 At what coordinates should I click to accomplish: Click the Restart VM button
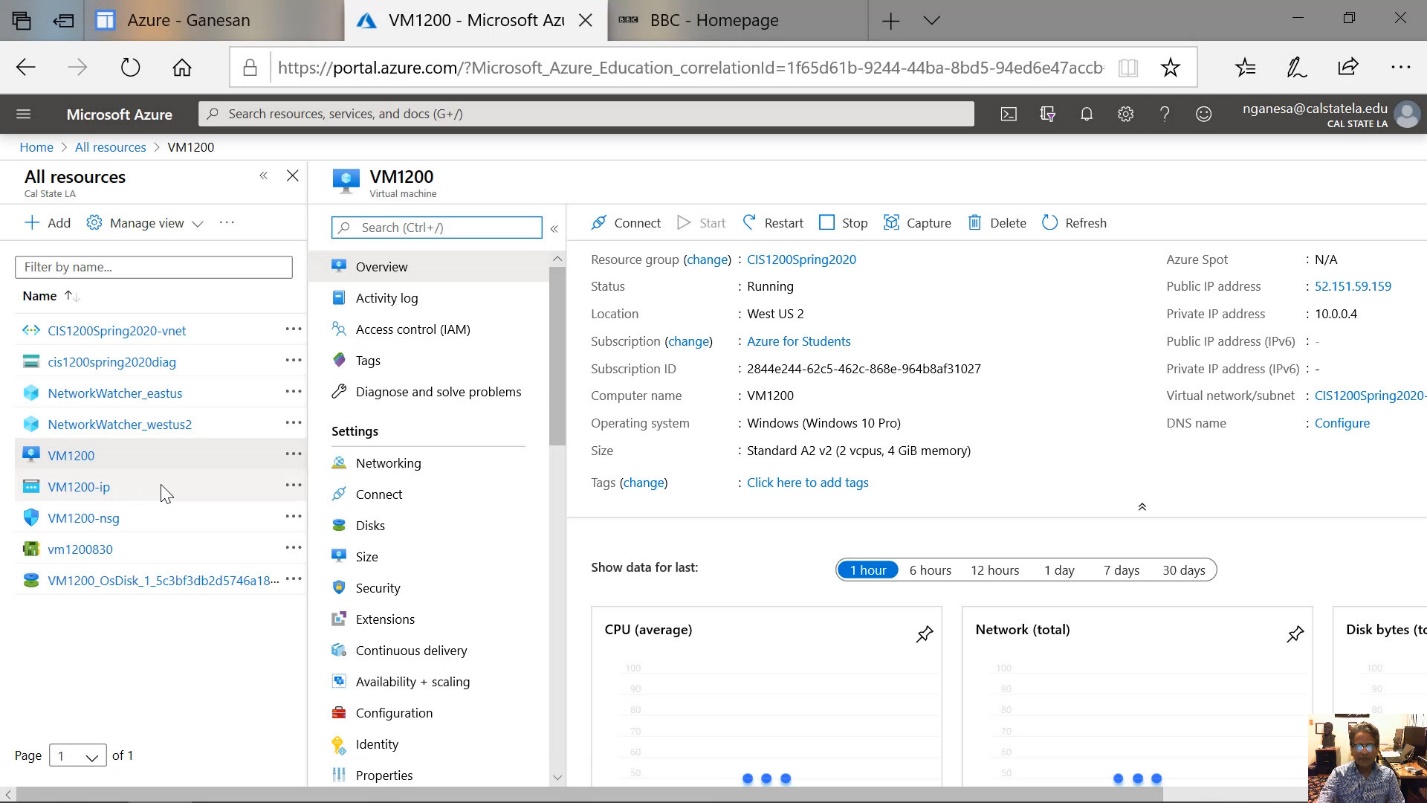[x=772, y=223]
